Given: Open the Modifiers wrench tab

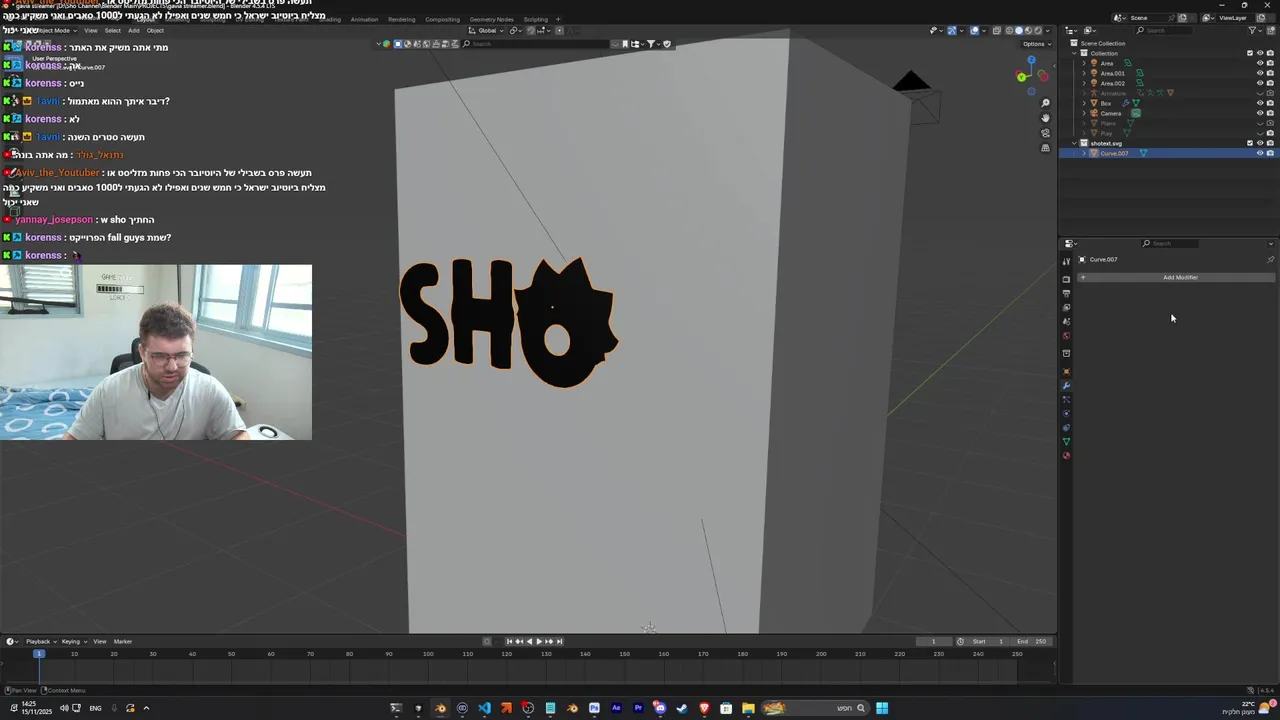Looking at the screenshot, I should pyautogui.click(x=1066, y=386).
